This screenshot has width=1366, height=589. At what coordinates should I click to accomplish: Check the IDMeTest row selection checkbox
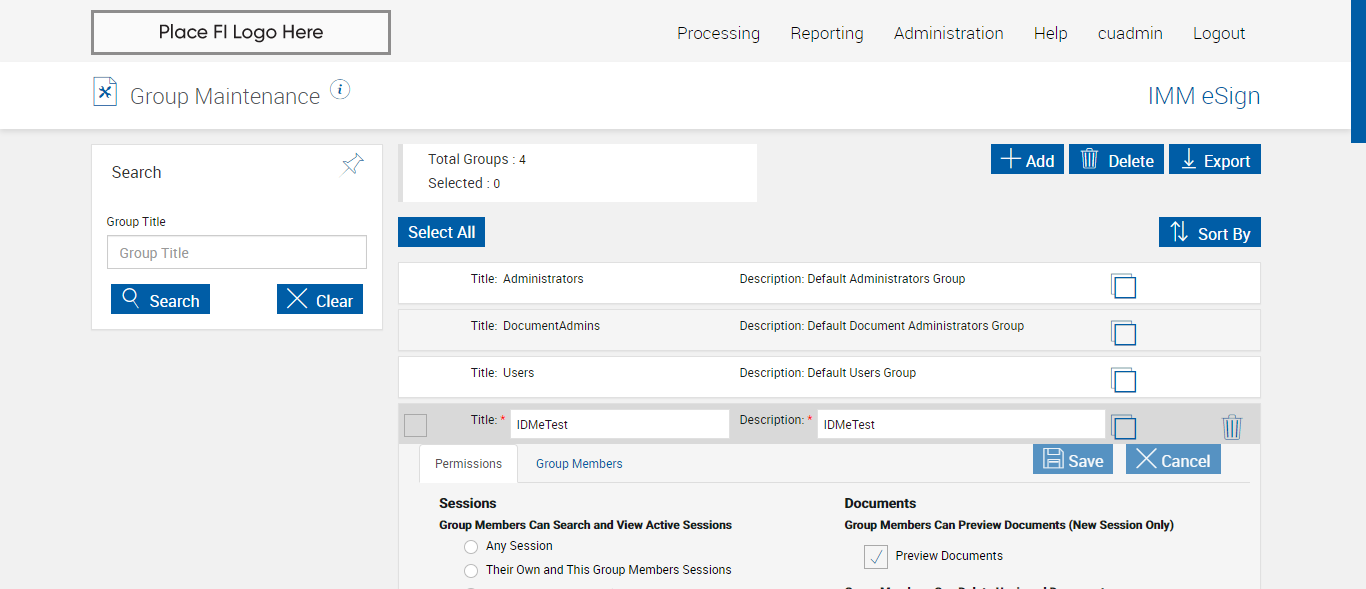pyautogui.click(x=415, y=425)
